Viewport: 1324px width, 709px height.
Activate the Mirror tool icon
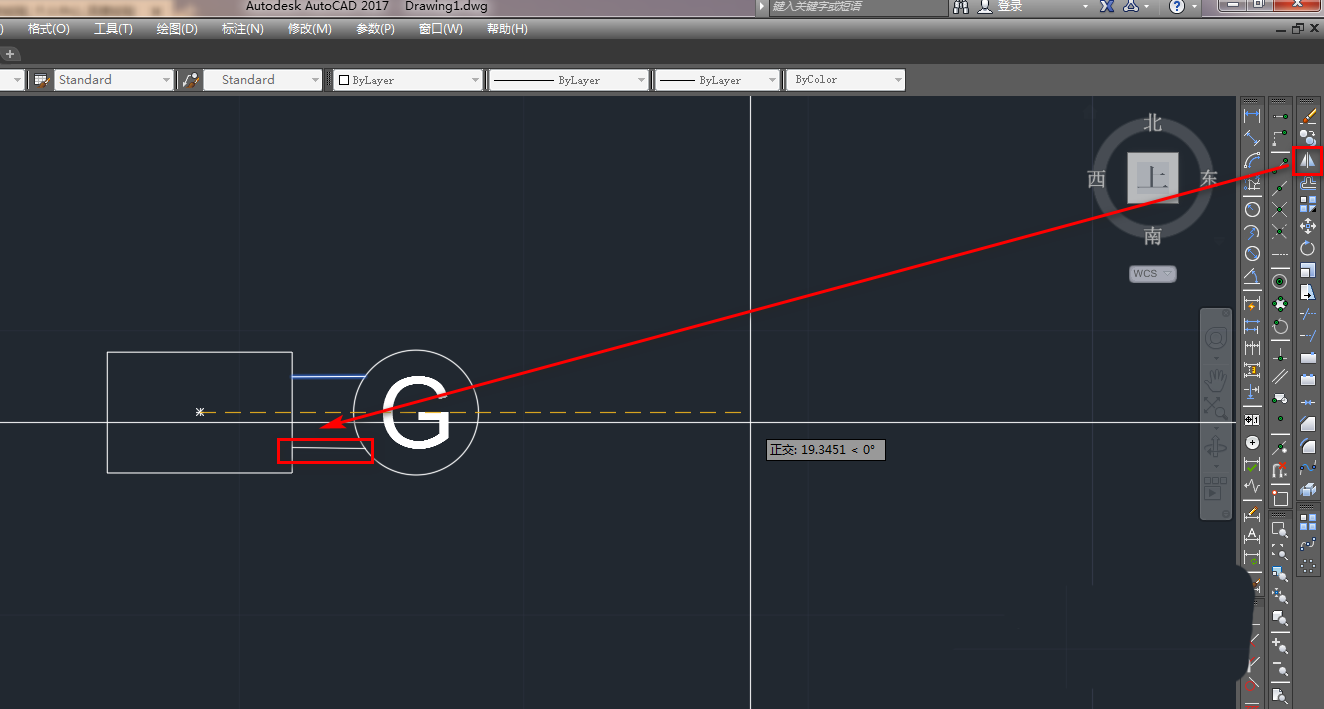pos(1308,160)
